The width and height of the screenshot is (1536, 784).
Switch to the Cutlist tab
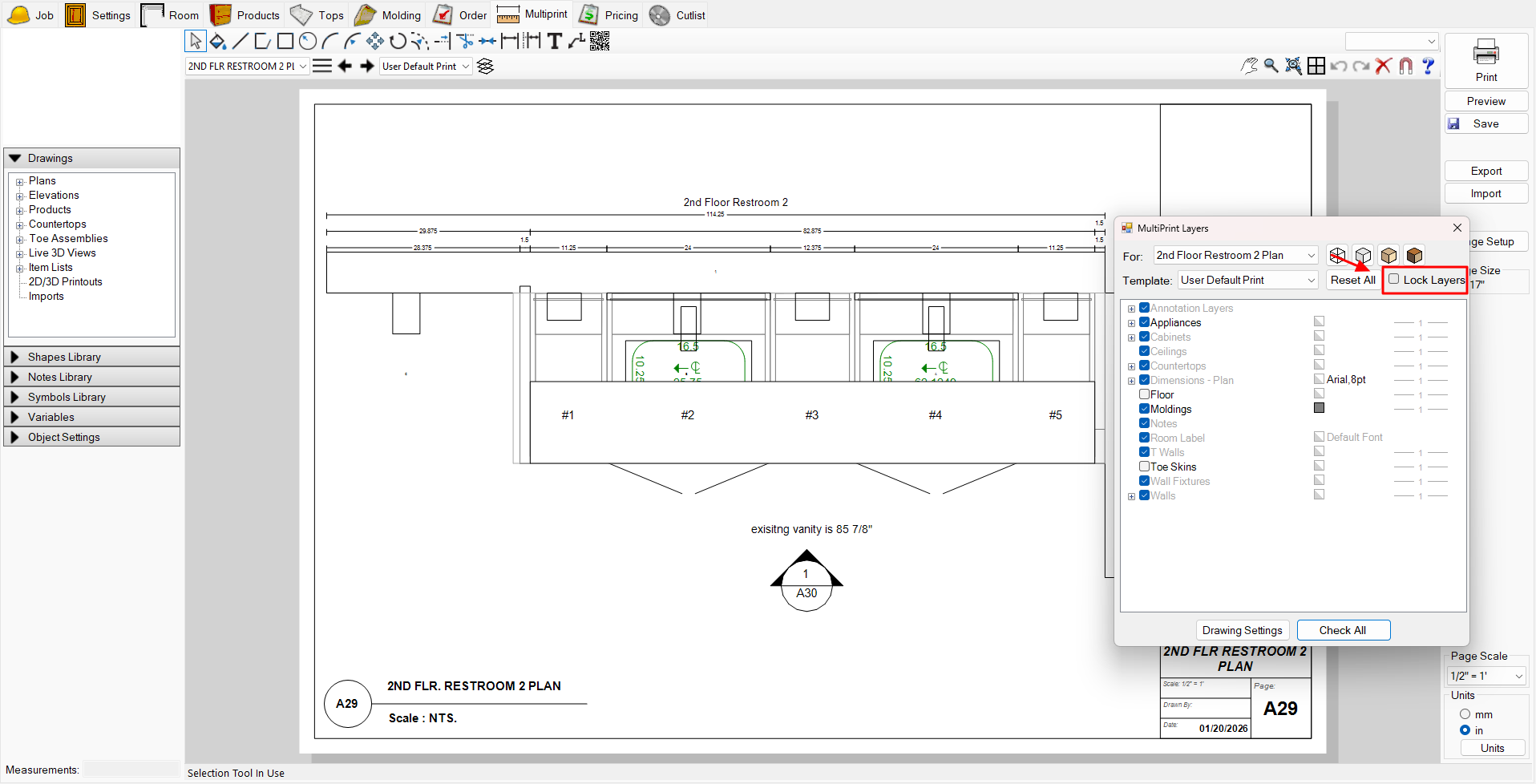pos(678,15)
